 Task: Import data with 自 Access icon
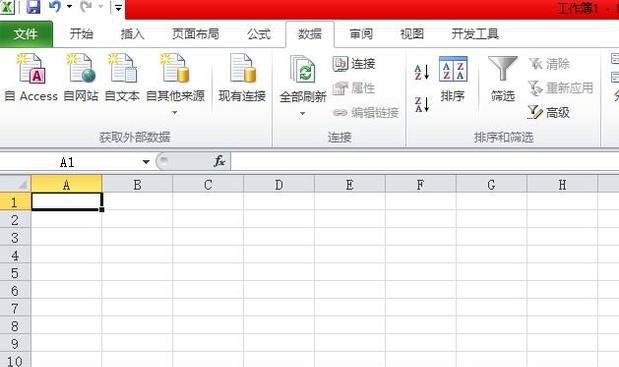tap(31, 78)
